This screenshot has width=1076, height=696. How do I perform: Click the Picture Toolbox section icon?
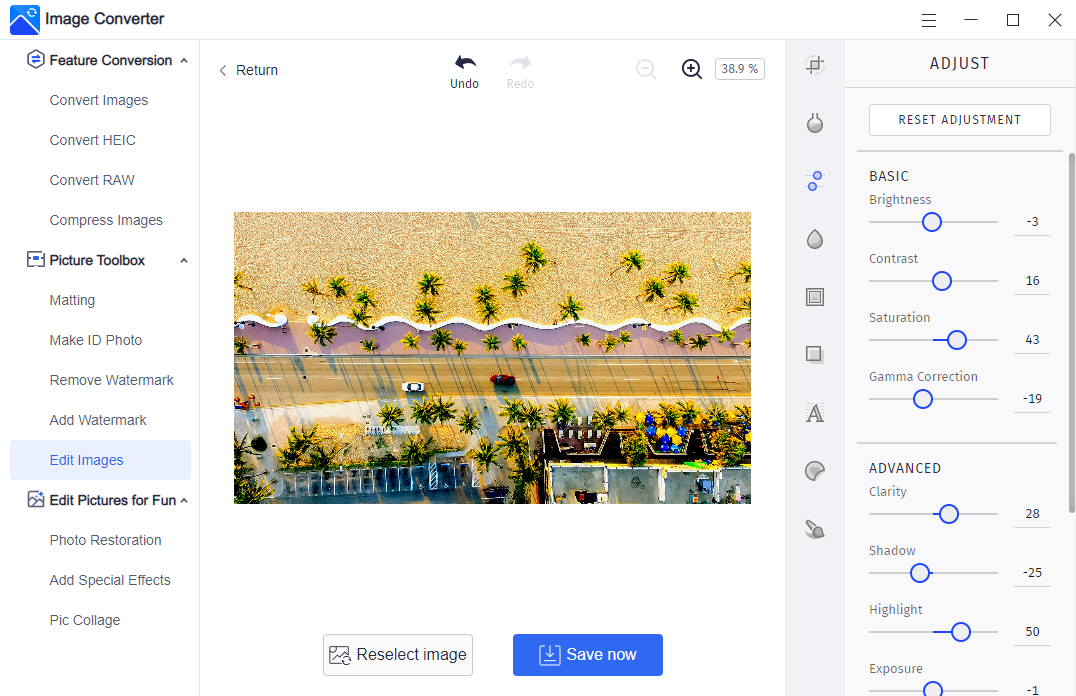pos(36,259)
